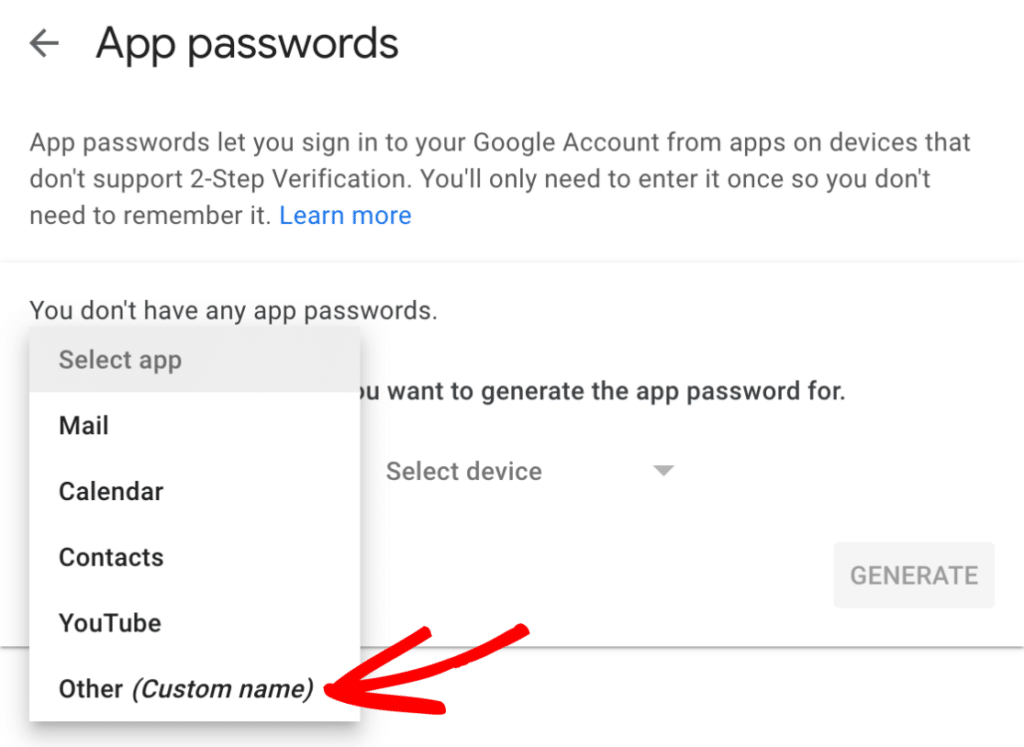1024x747 pixels.
Task: Choose Contacts as the app type
Action: point(110,557)
